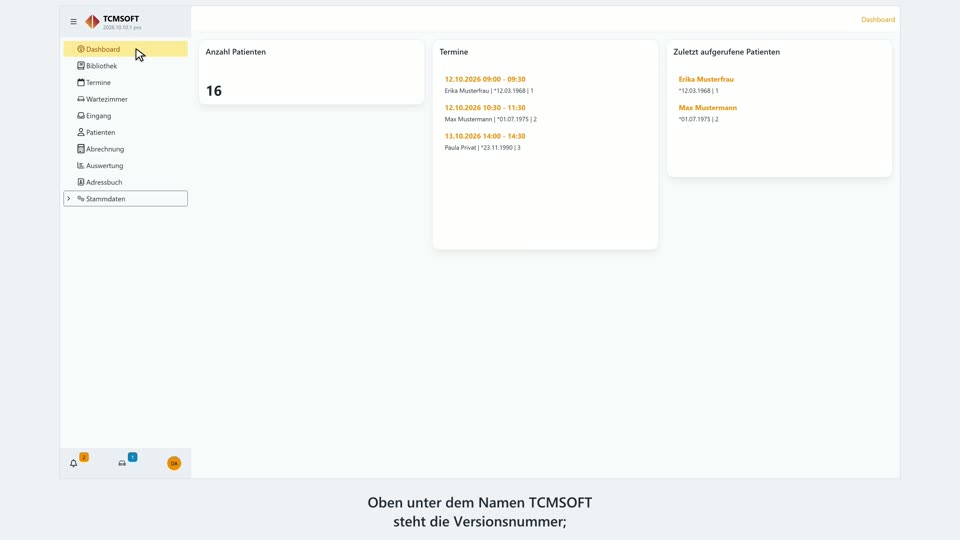Go to Termine in sidebar
960x540 pixels.
99,82
